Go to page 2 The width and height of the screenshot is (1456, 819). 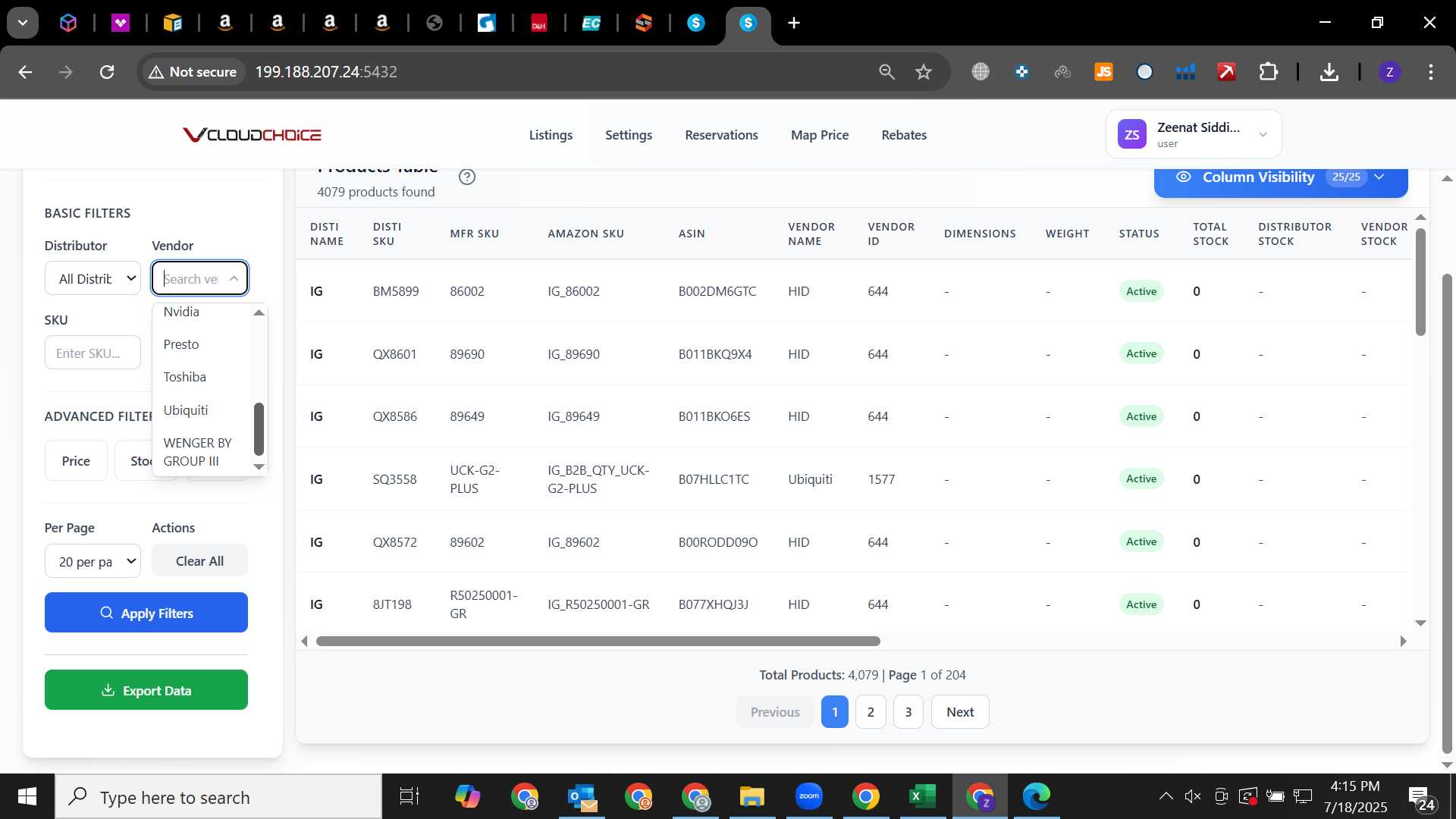click(x=871, y=712)
